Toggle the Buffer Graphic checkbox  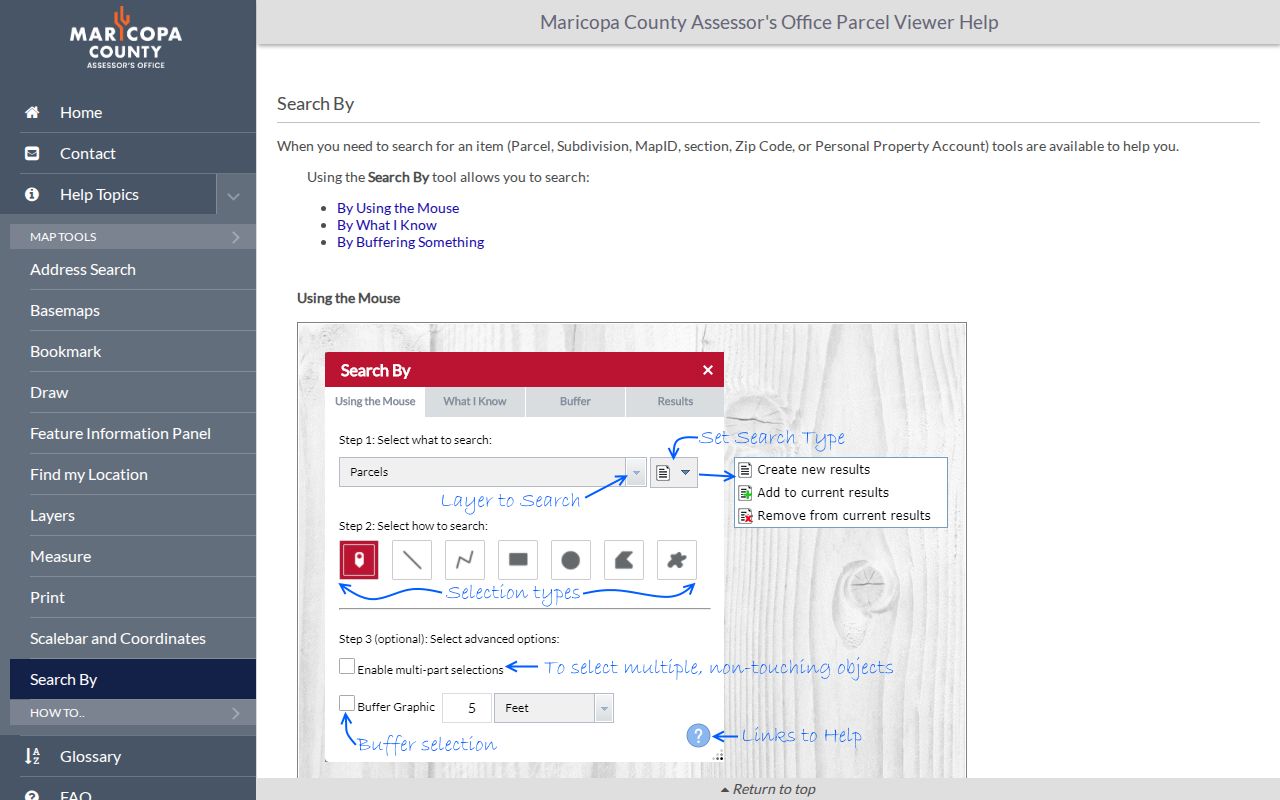347,703
